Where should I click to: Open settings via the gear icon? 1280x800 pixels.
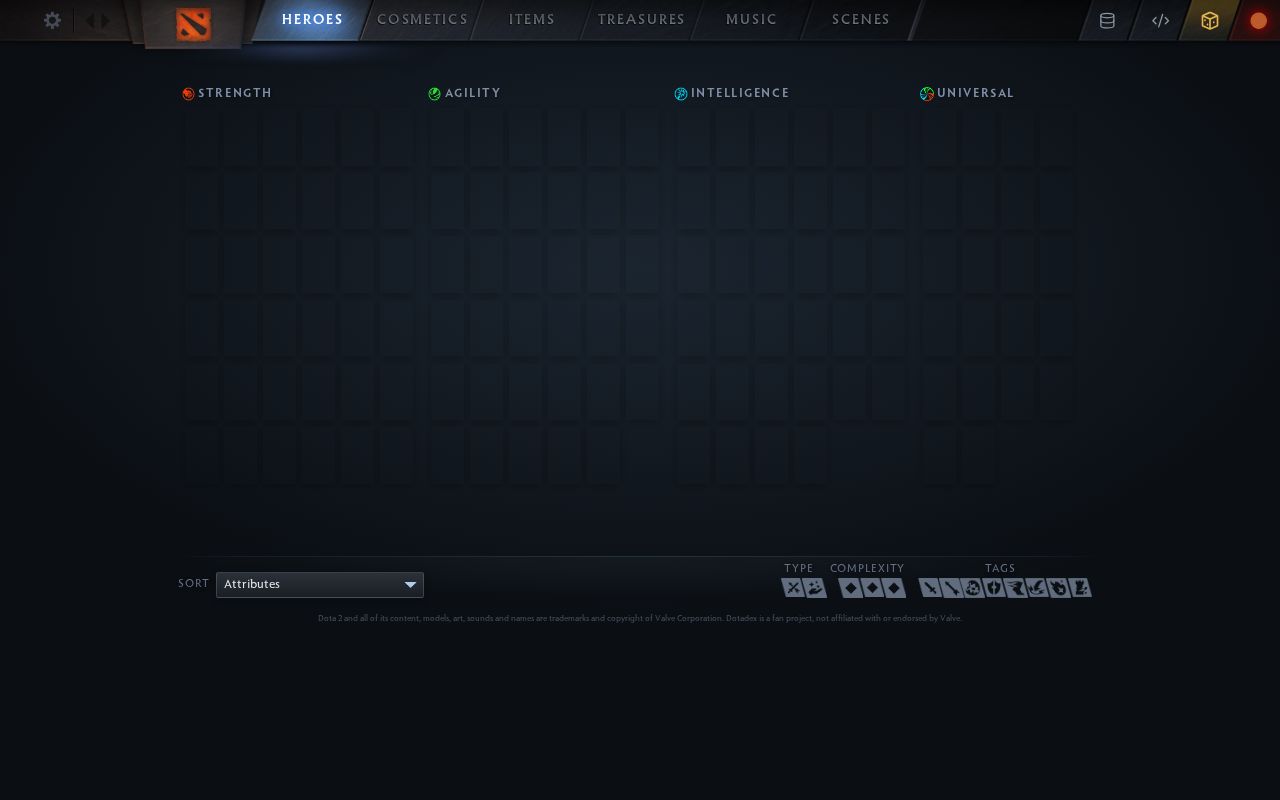(x=52, y=20)
